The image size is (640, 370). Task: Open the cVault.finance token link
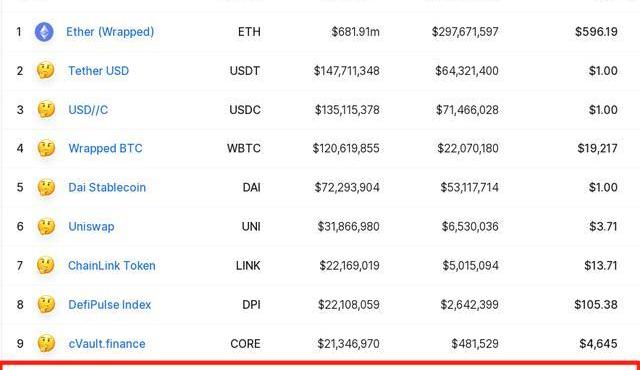coord(107,343)
